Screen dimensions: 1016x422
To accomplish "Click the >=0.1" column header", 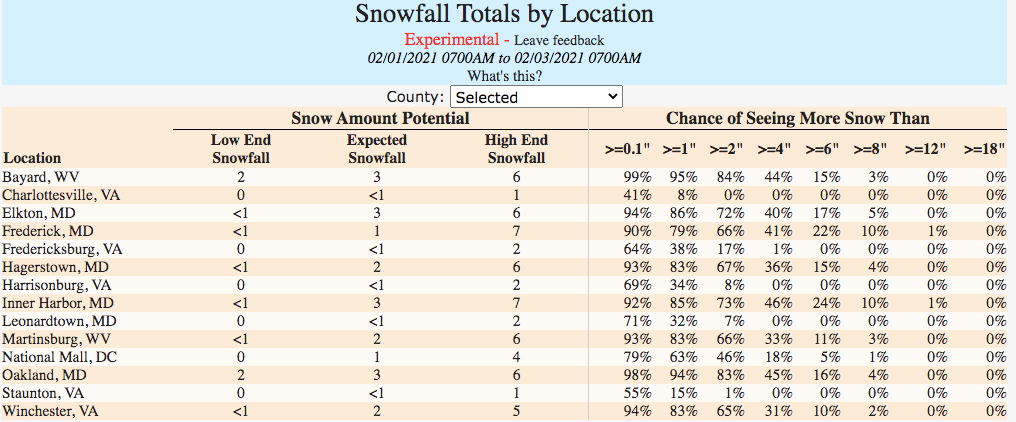I will 628,150.
